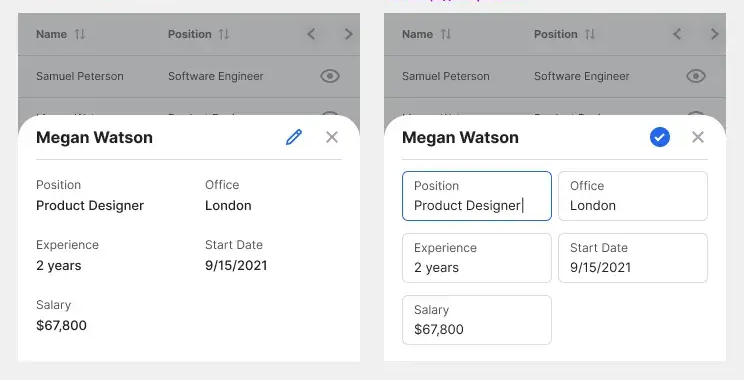Screen dimensions: 744x380
Task: Go to previous columns in left table
Action: click(311, 34)
